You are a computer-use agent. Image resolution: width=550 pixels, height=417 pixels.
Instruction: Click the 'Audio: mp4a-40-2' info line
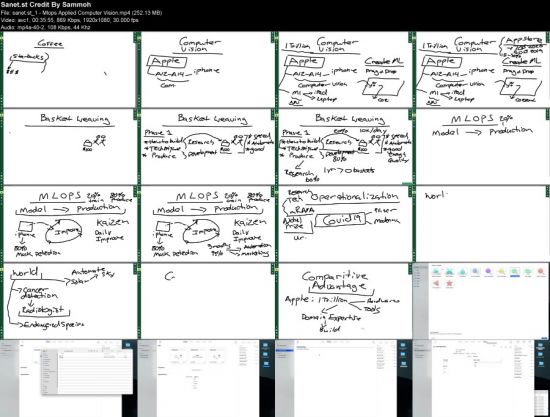[45, 27]
